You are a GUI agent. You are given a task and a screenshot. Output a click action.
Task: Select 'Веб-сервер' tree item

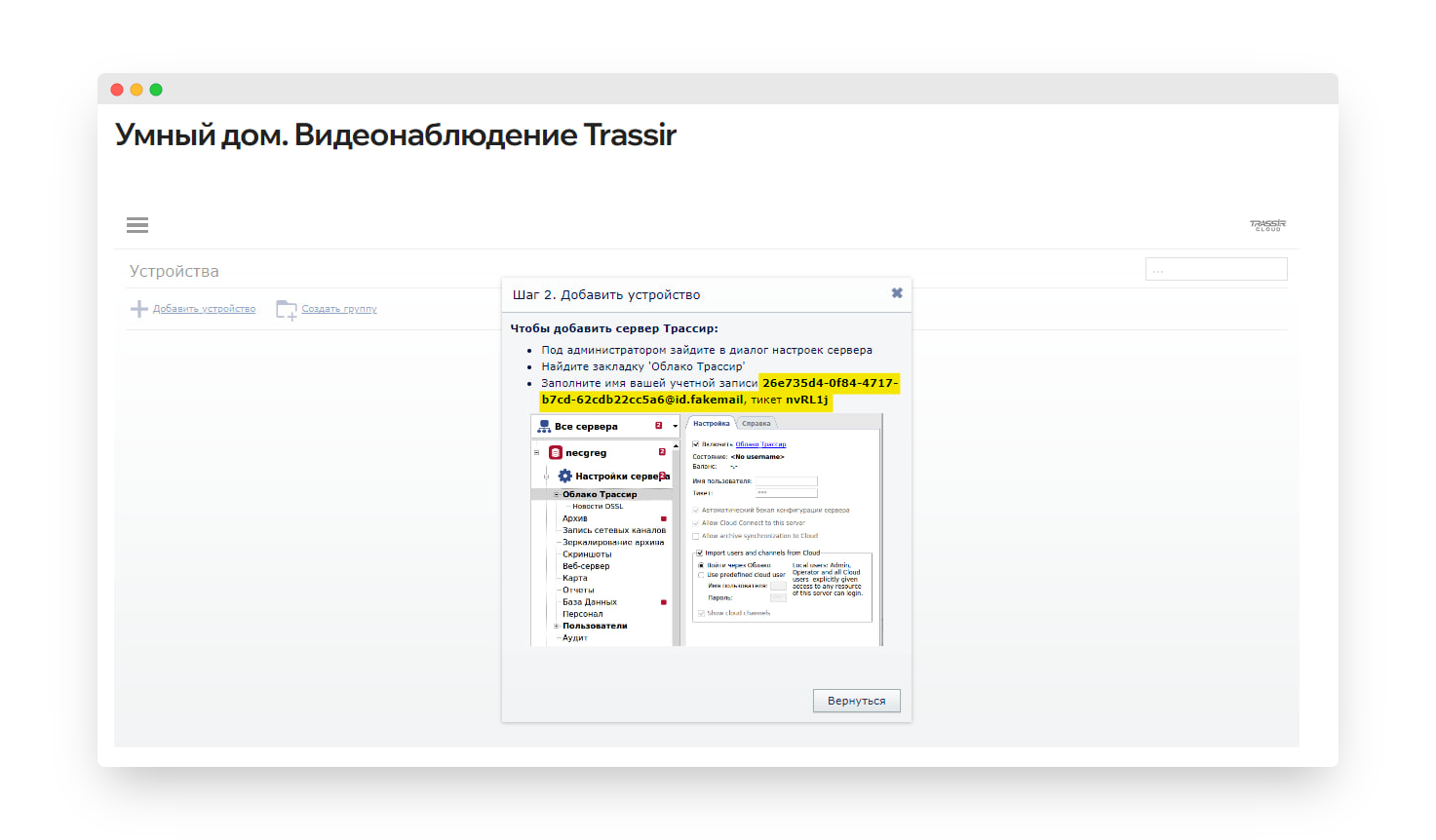tap(586, 566)
